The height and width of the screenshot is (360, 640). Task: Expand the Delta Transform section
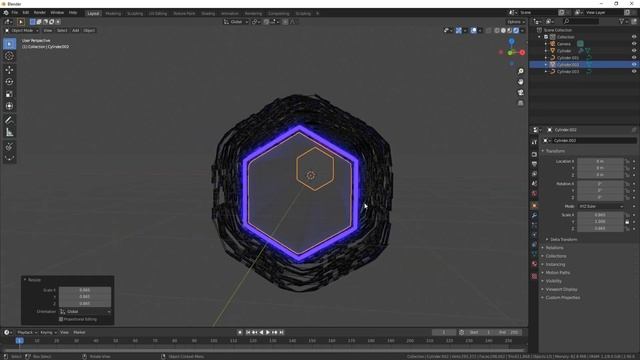pyautogui.click(x=563, y=240)
